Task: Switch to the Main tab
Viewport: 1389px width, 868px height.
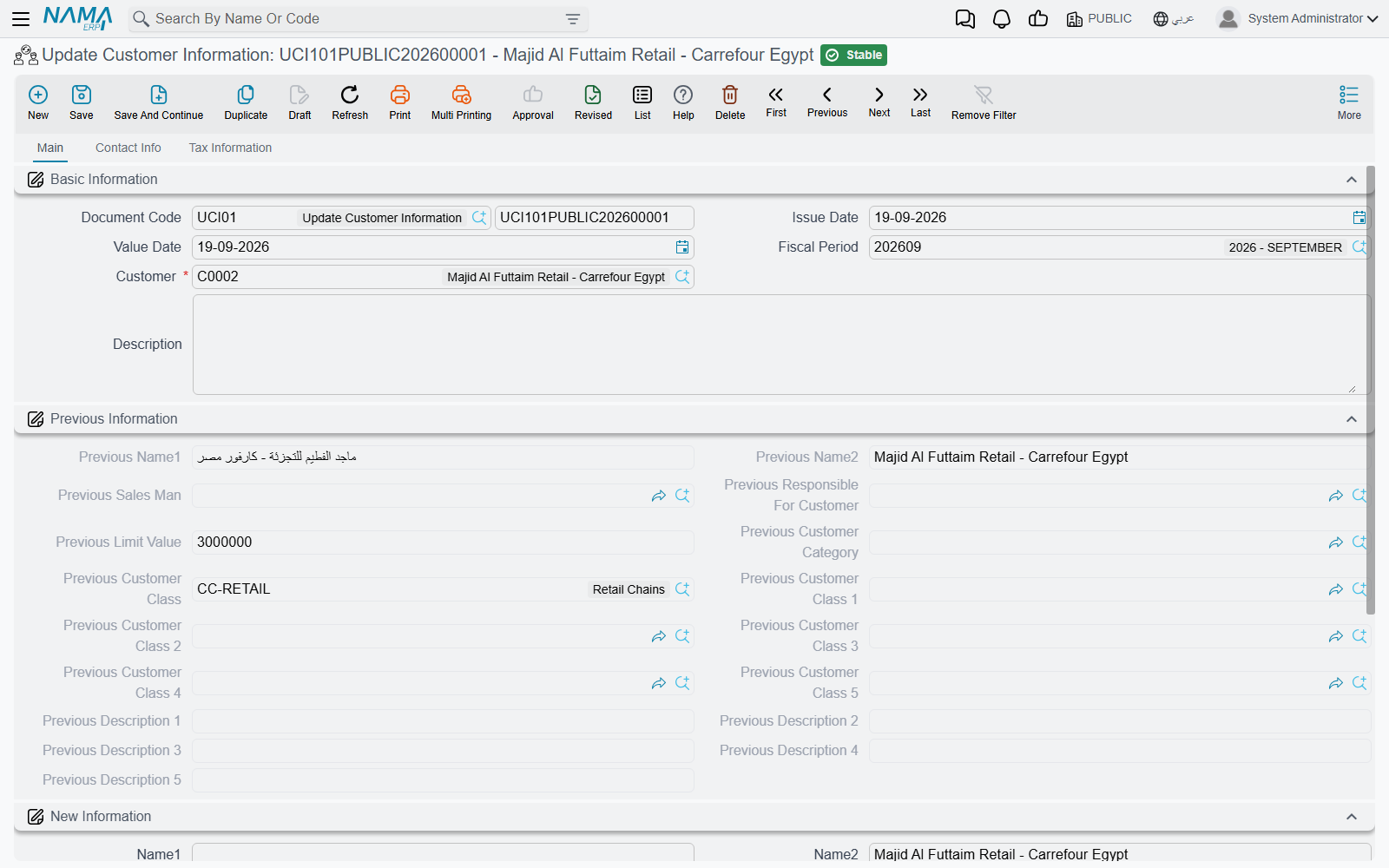Action: [x=50, y=148]
